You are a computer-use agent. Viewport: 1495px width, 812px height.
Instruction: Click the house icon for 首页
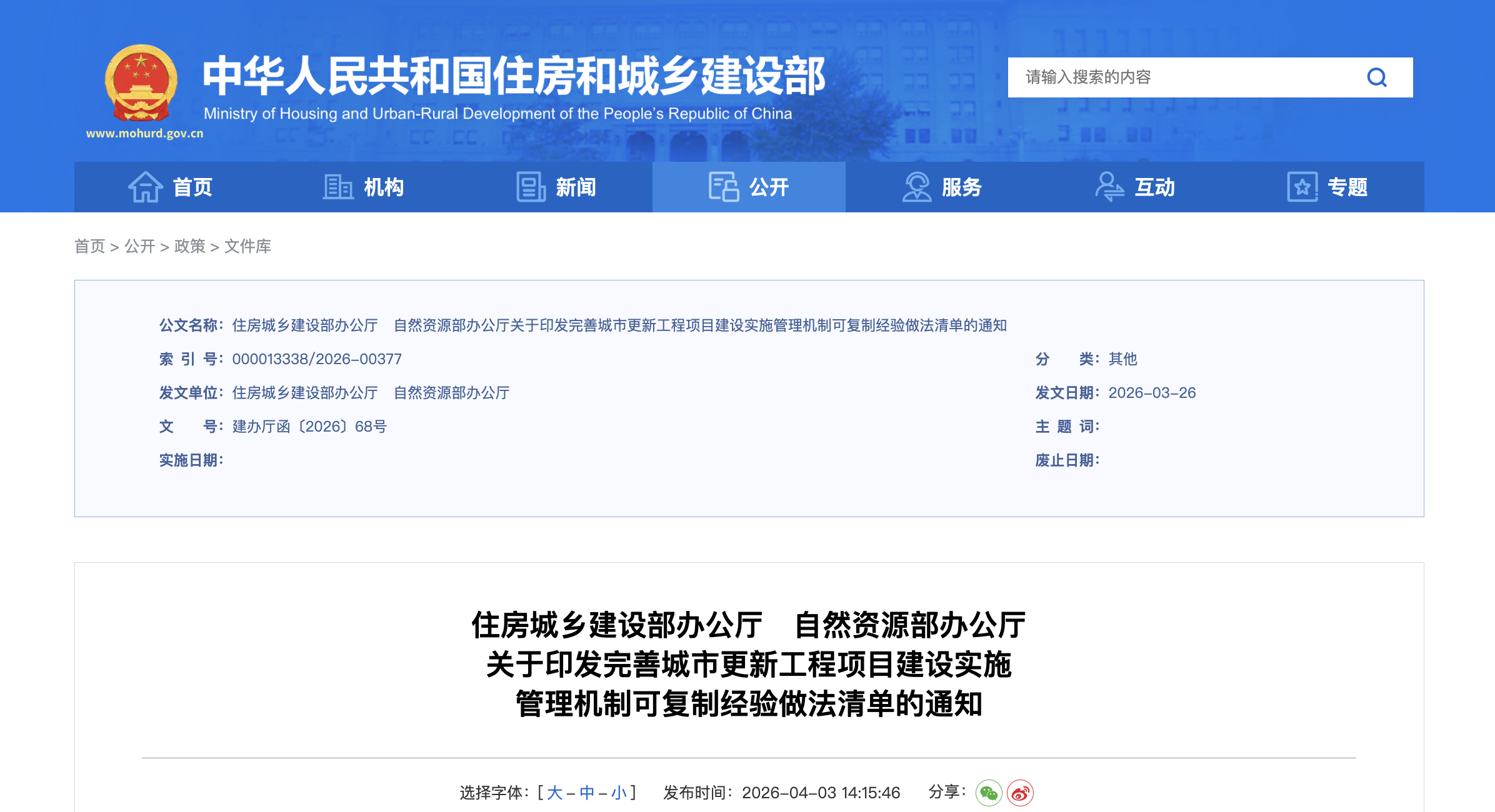pyautogui.click(x=145, y=187)
